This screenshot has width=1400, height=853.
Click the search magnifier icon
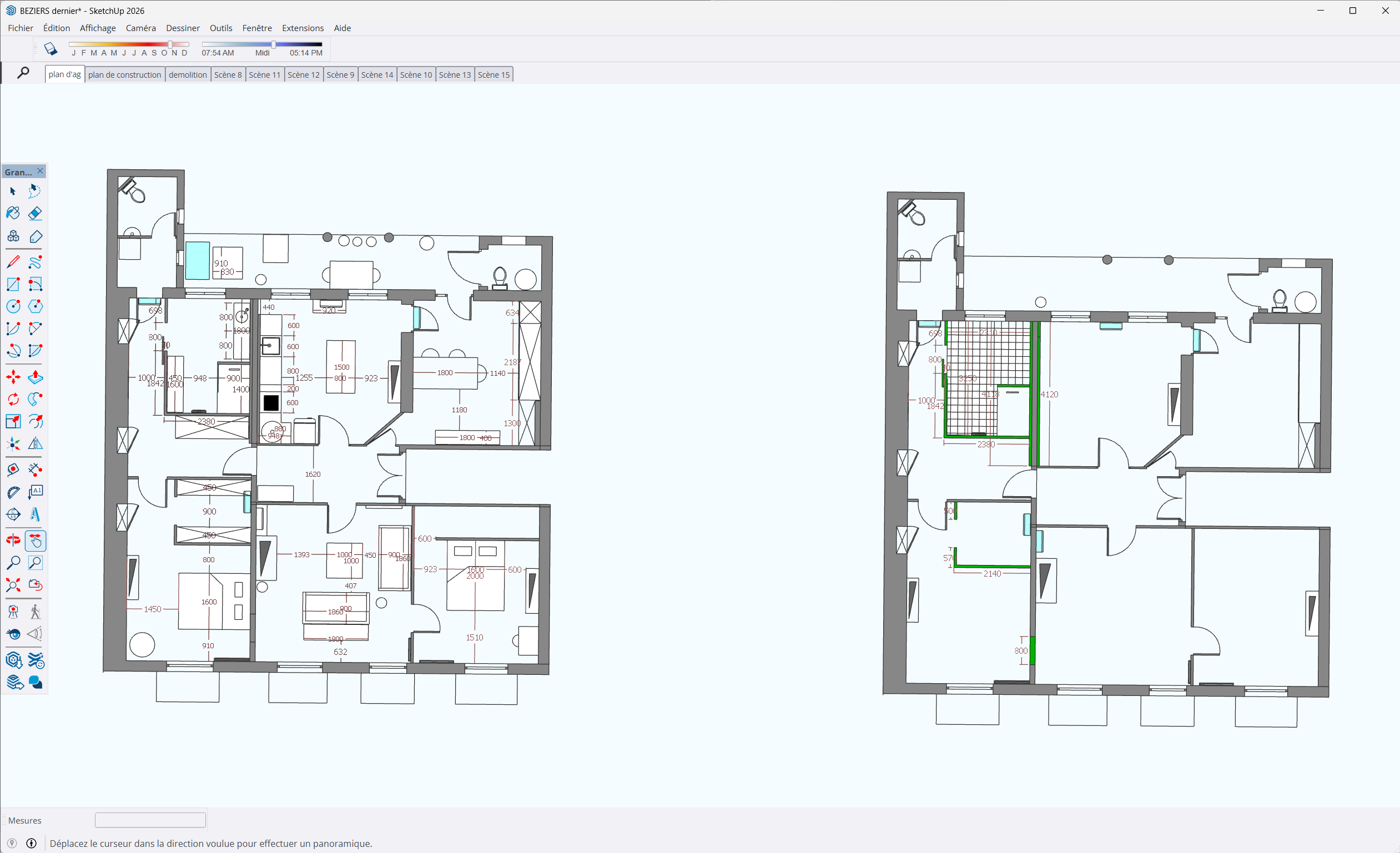[23, 73]
